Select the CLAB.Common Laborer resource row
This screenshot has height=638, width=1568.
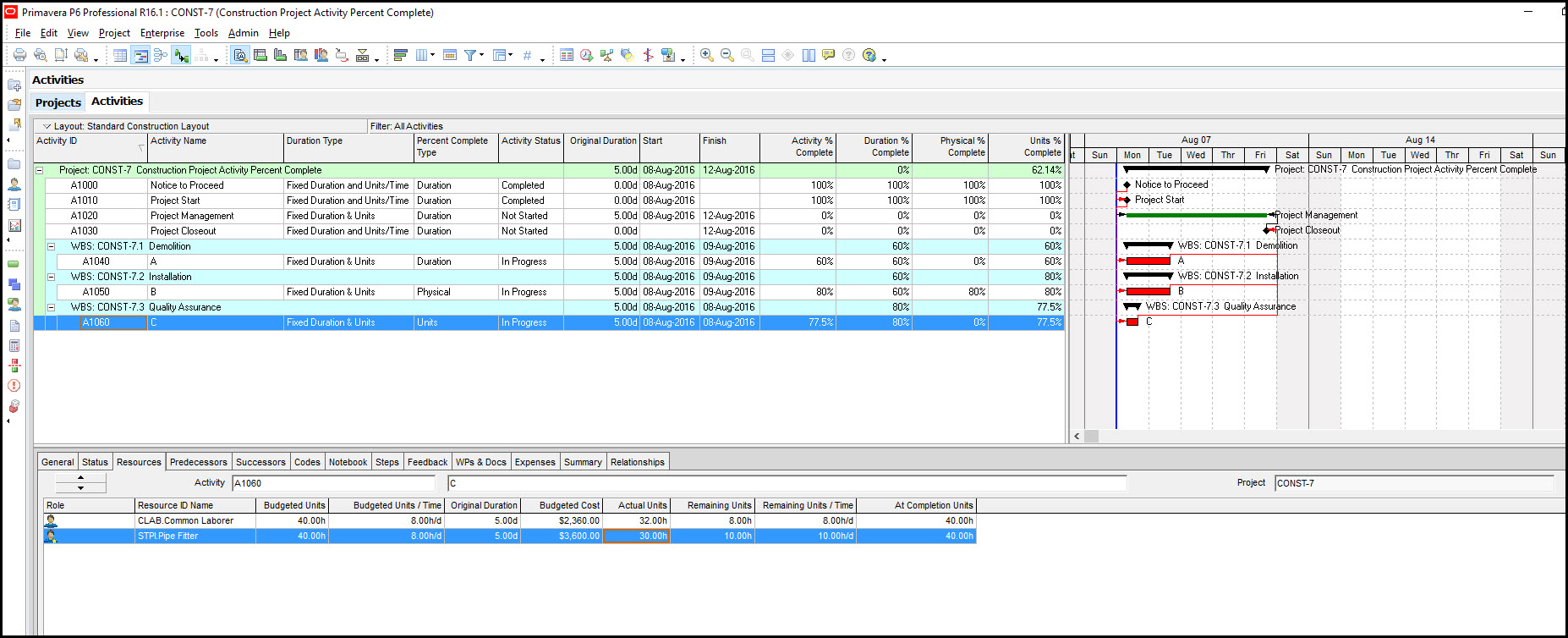click(x=510, y=520)
